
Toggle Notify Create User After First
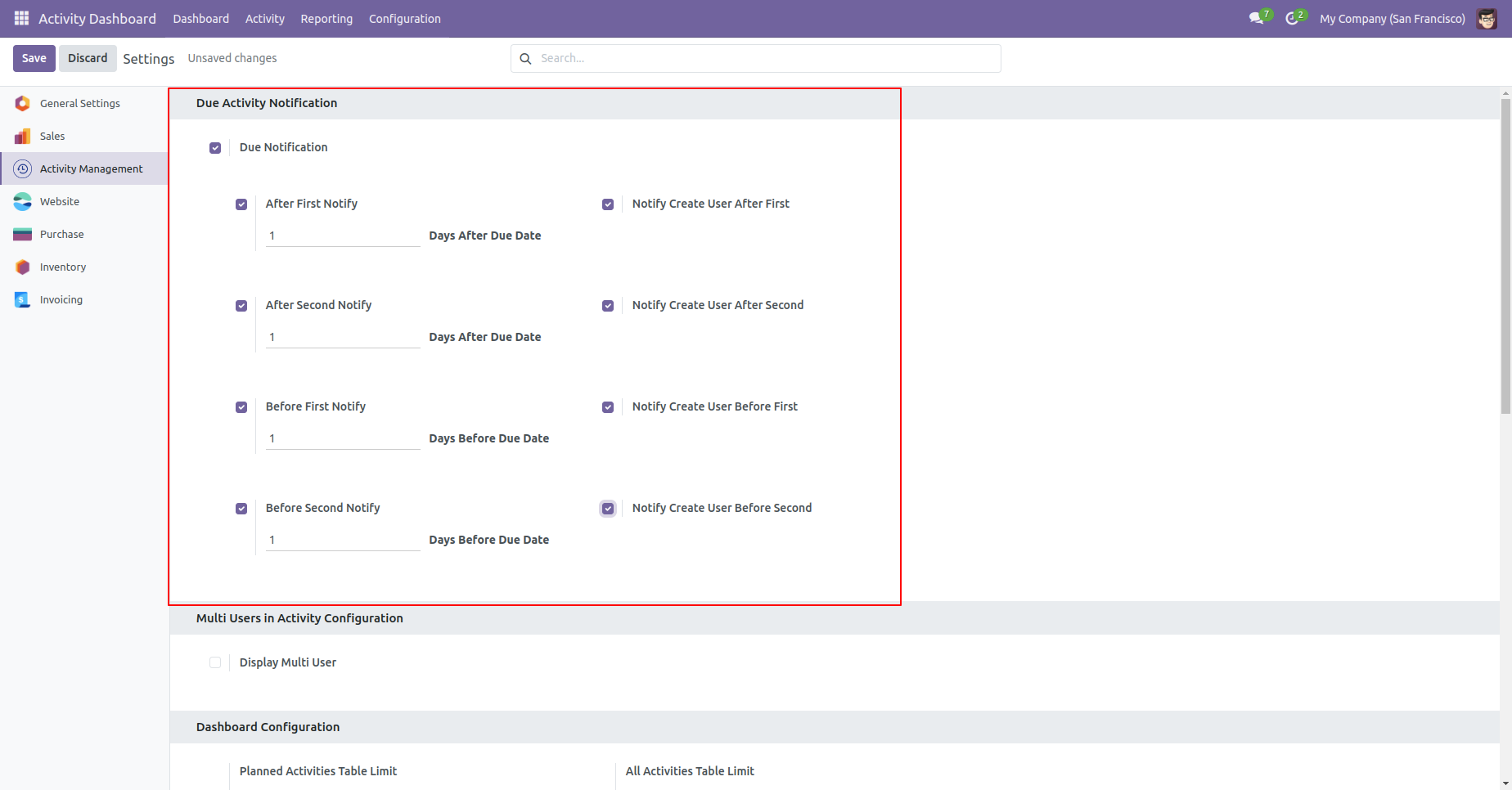[608, 204]
